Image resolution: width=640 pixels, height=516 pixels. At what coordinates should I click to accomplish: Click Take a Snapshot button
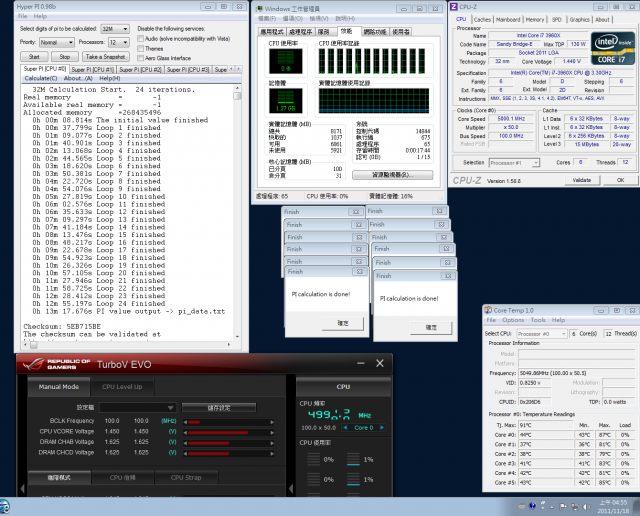click(105, 57)
